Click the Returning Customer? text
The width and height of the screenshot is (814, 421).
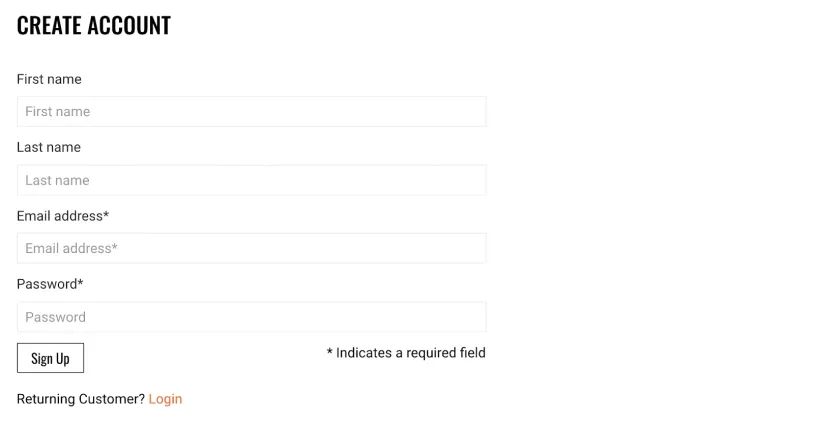tap(81, 399)
